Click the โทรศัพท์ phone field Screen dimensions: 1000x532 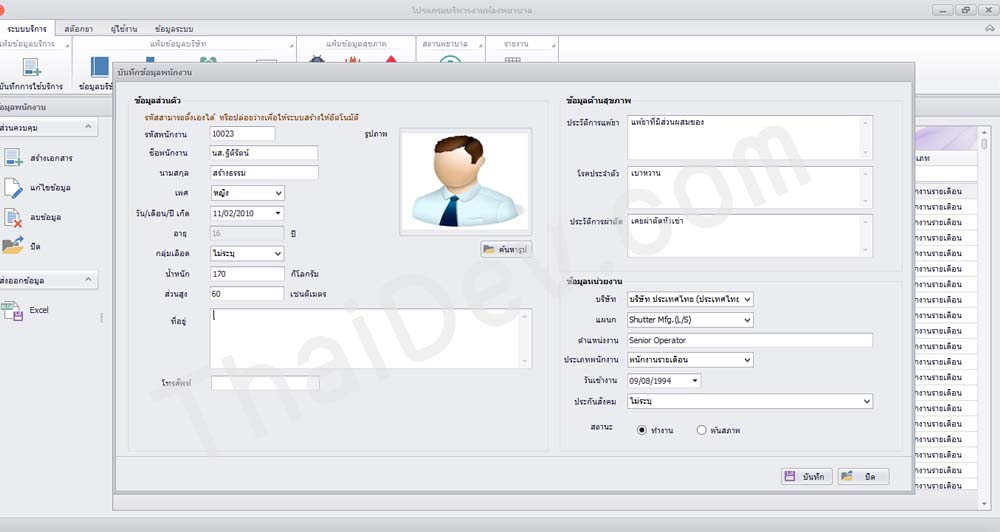pos(265,383)
